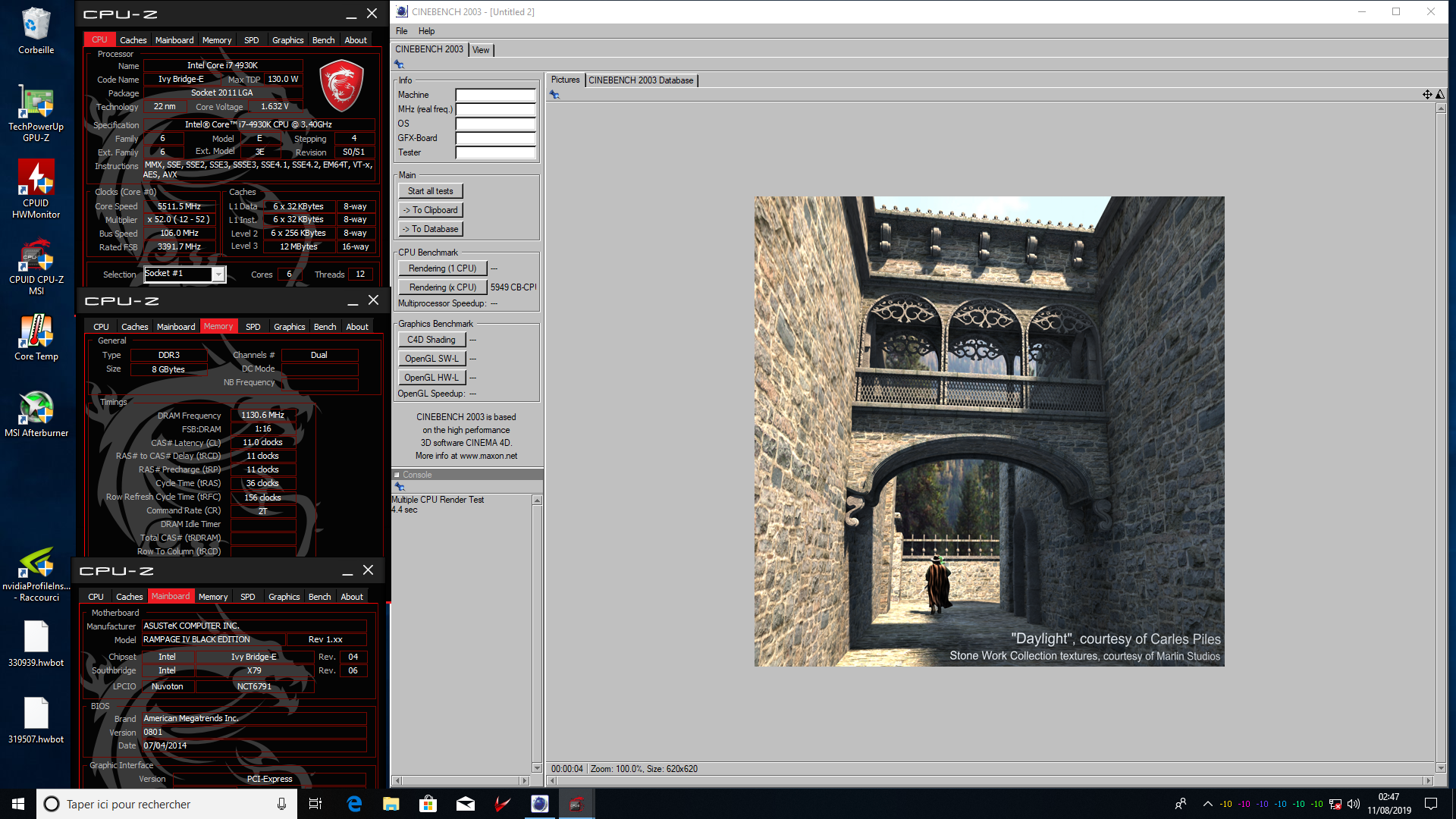Run the Rendering (1 CPU) benchmark

(x=442, y=268)
